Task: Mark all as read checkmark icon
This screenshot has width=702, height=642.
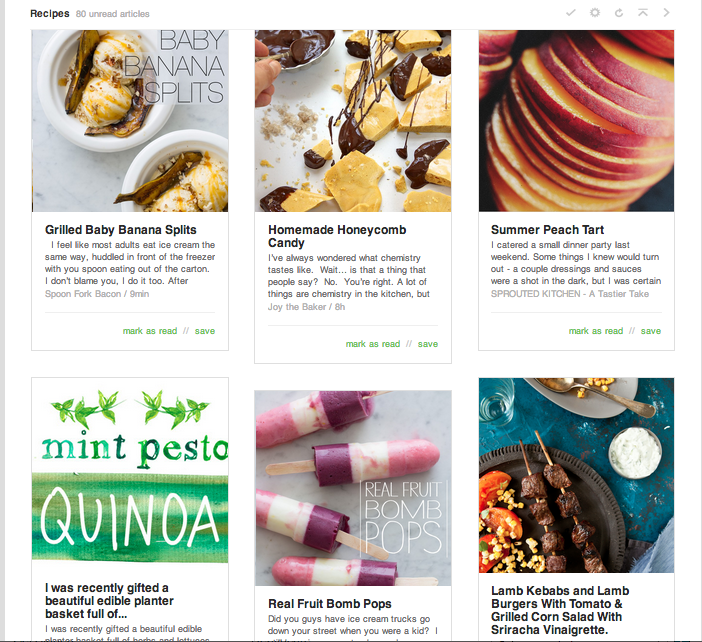Action: [571, 13]
